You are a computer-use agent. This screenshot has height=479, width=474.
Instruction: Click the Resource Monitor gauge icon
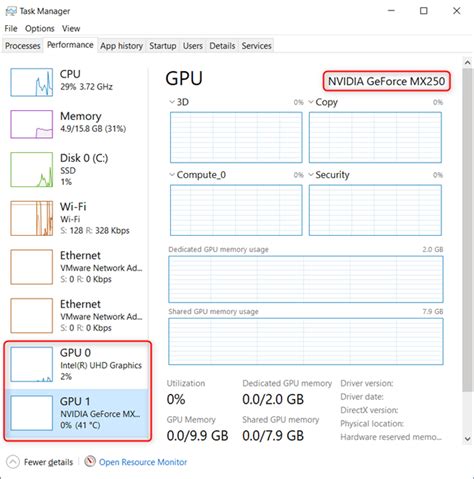[x=90, y=461]
